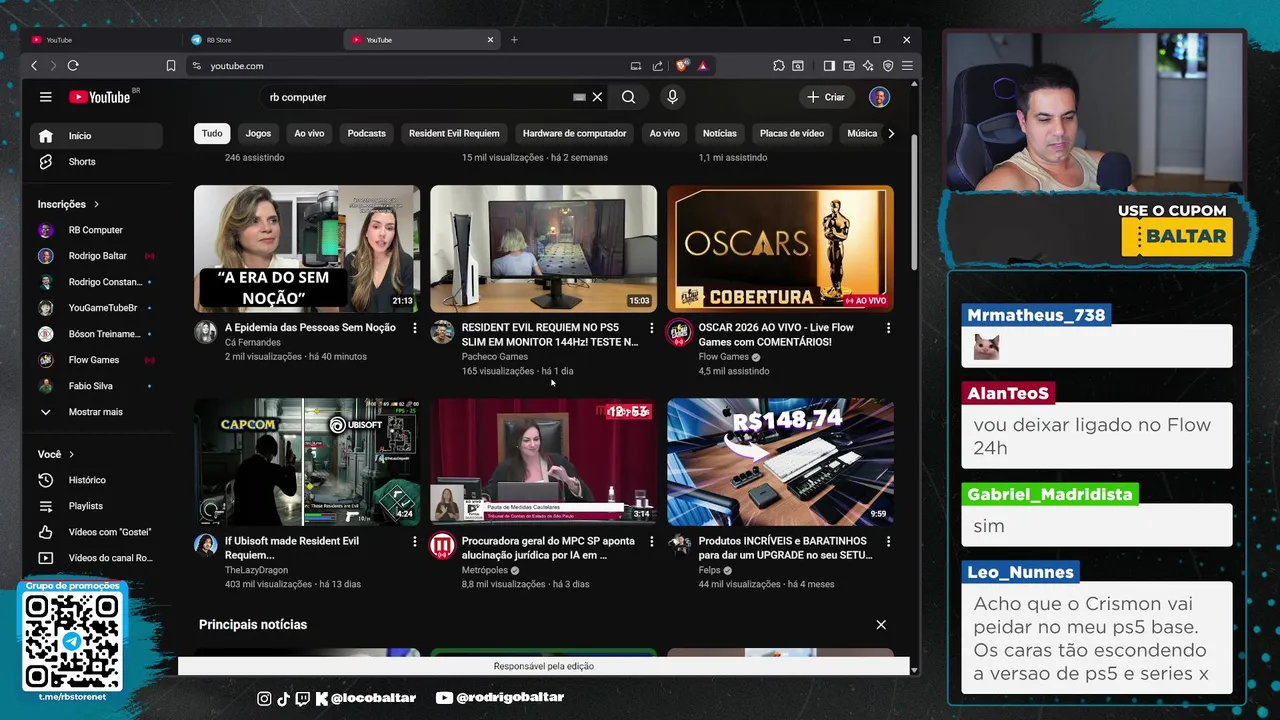Reload the page
This screenshot has height=720, width=1280.
point(73,66)
